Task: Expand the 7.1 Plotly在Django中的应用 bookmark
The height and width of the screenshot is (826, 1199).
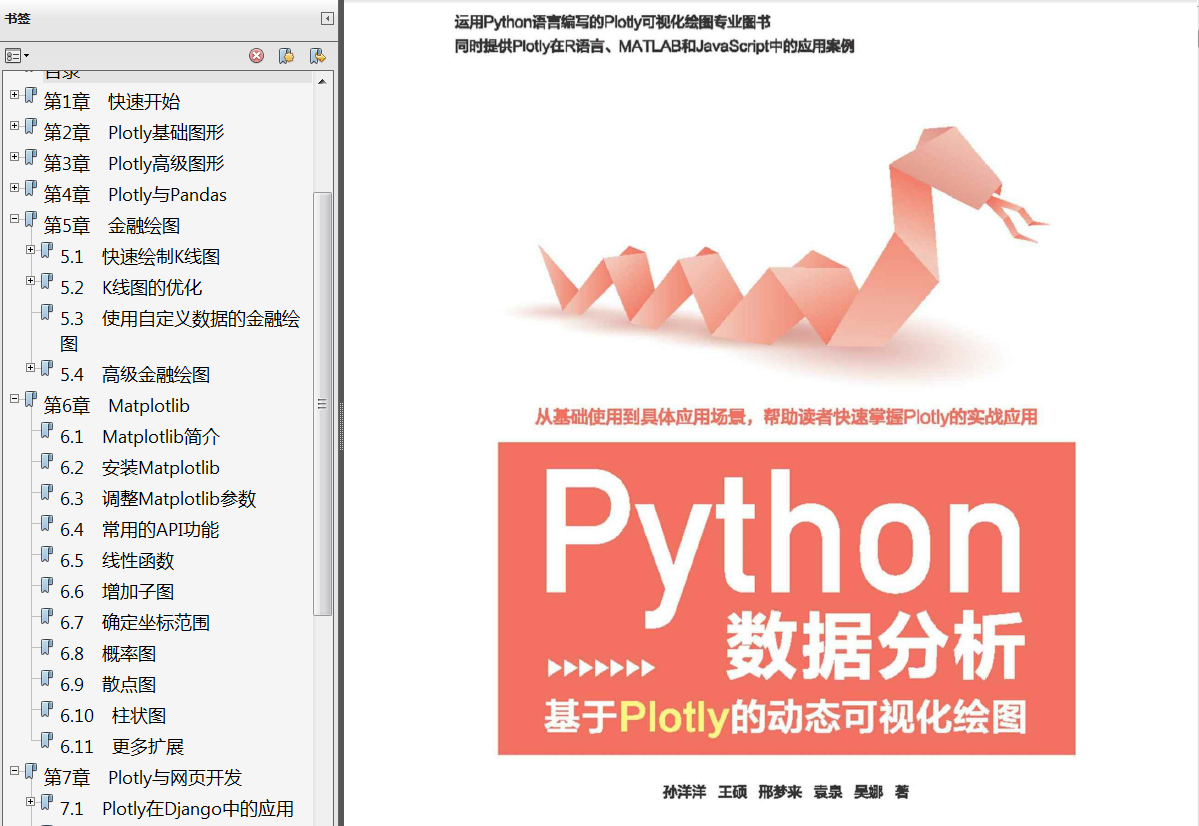Action: (x=31, y=802)
